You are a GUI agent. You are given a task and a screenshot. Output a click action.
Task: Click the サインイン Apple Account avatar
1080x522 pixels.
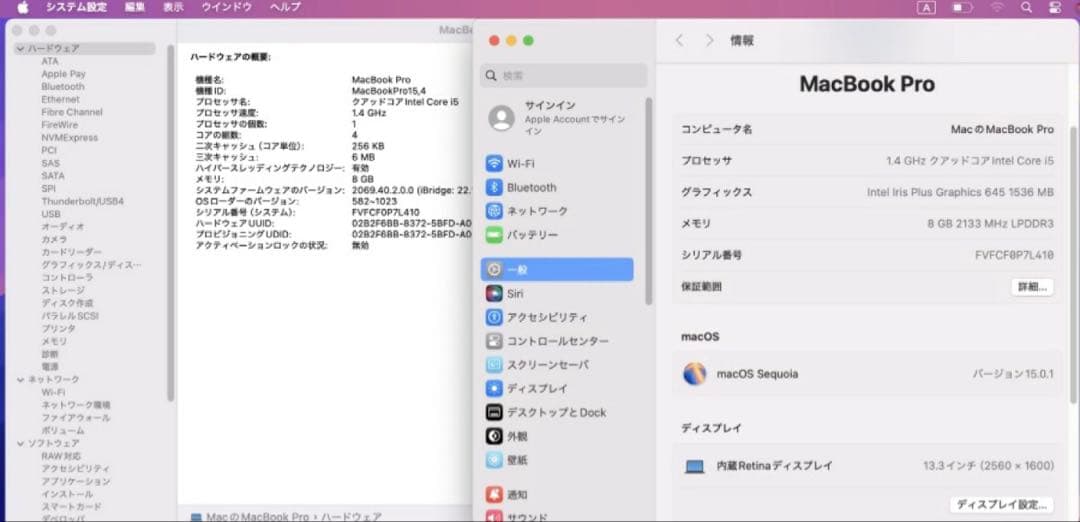pos(501,118)
